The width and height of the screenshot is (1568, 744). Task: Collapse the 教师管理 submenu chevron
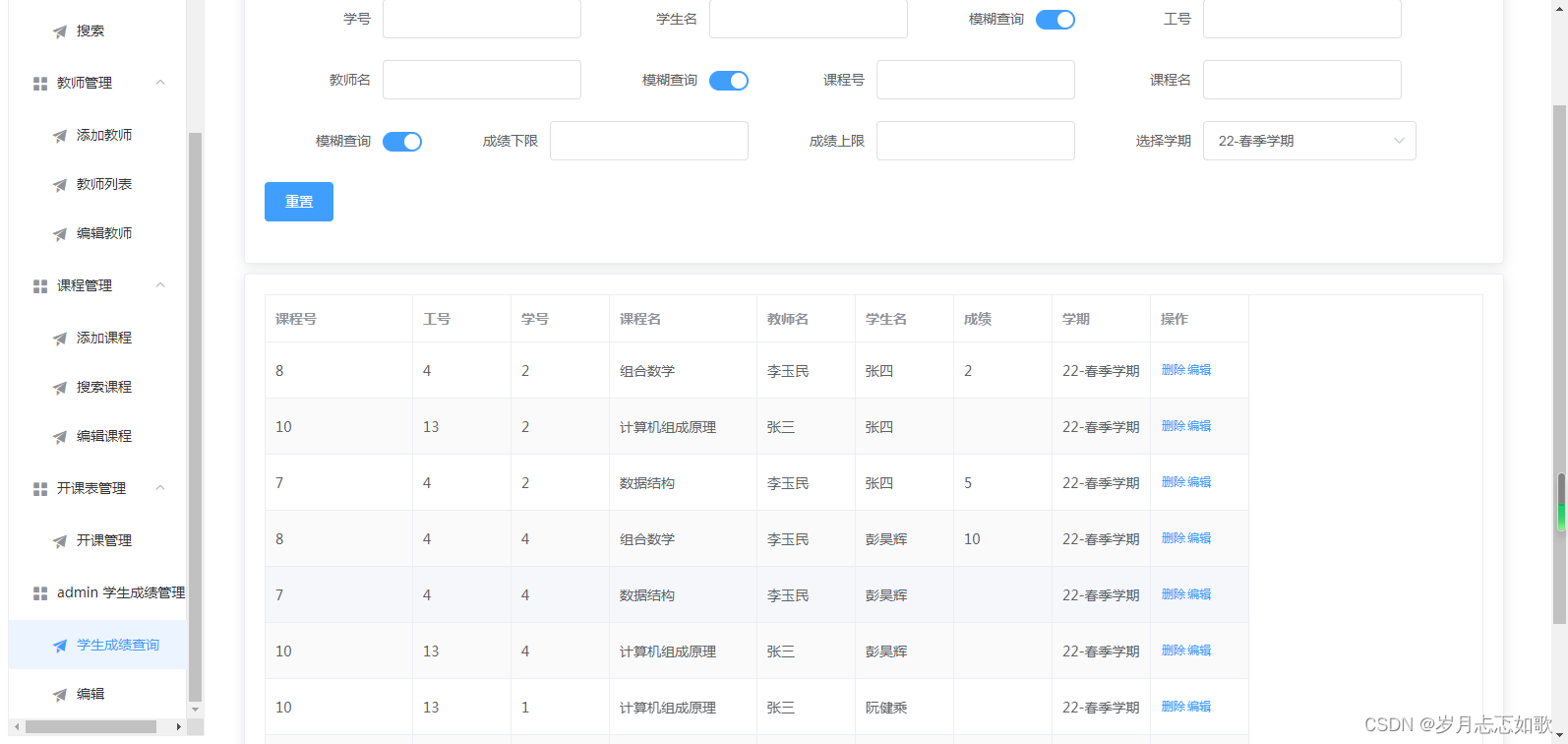(160, 83)
